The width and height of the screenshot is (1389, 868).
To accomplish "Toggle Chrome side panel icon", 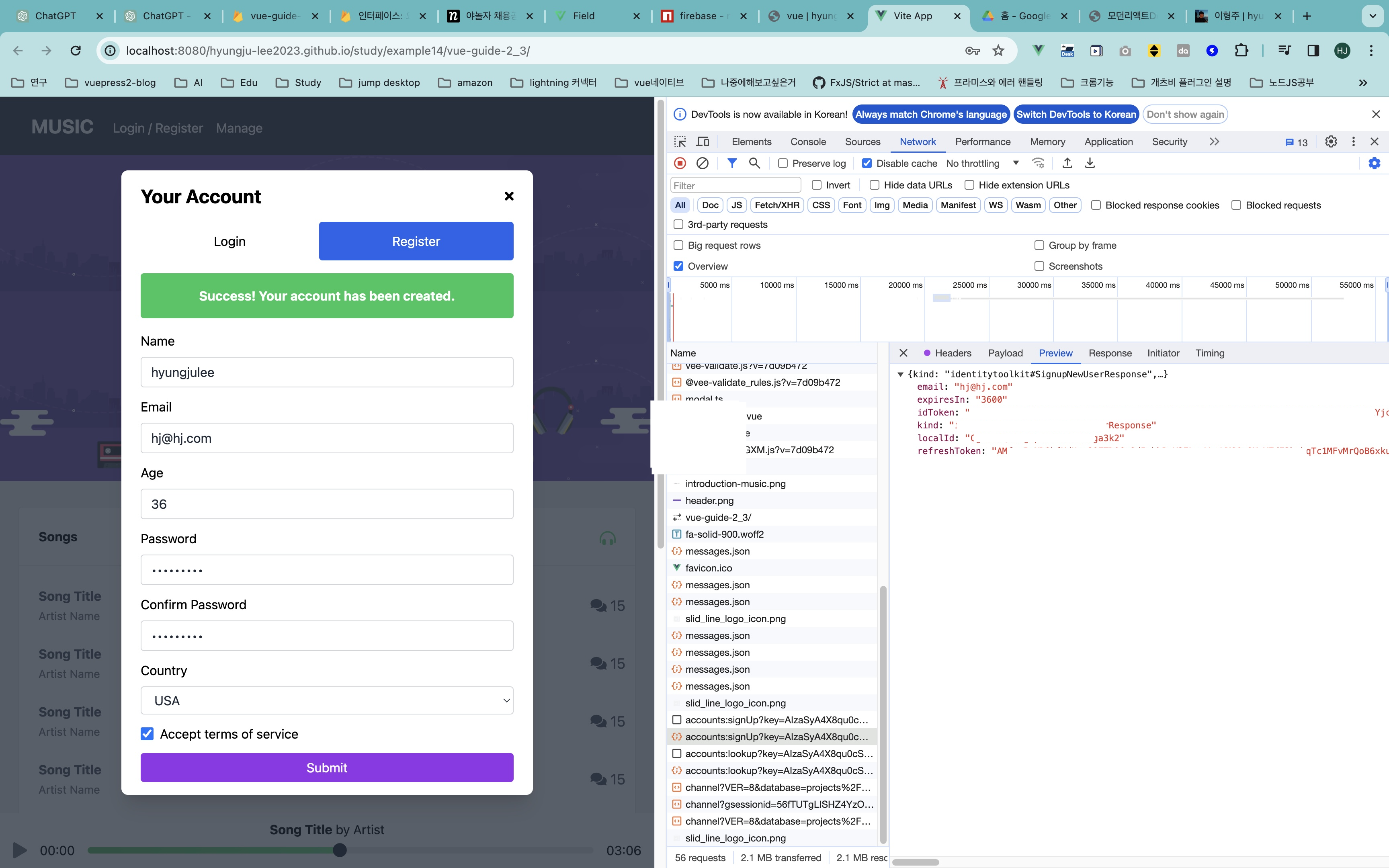I will (x=1313, y=51).
